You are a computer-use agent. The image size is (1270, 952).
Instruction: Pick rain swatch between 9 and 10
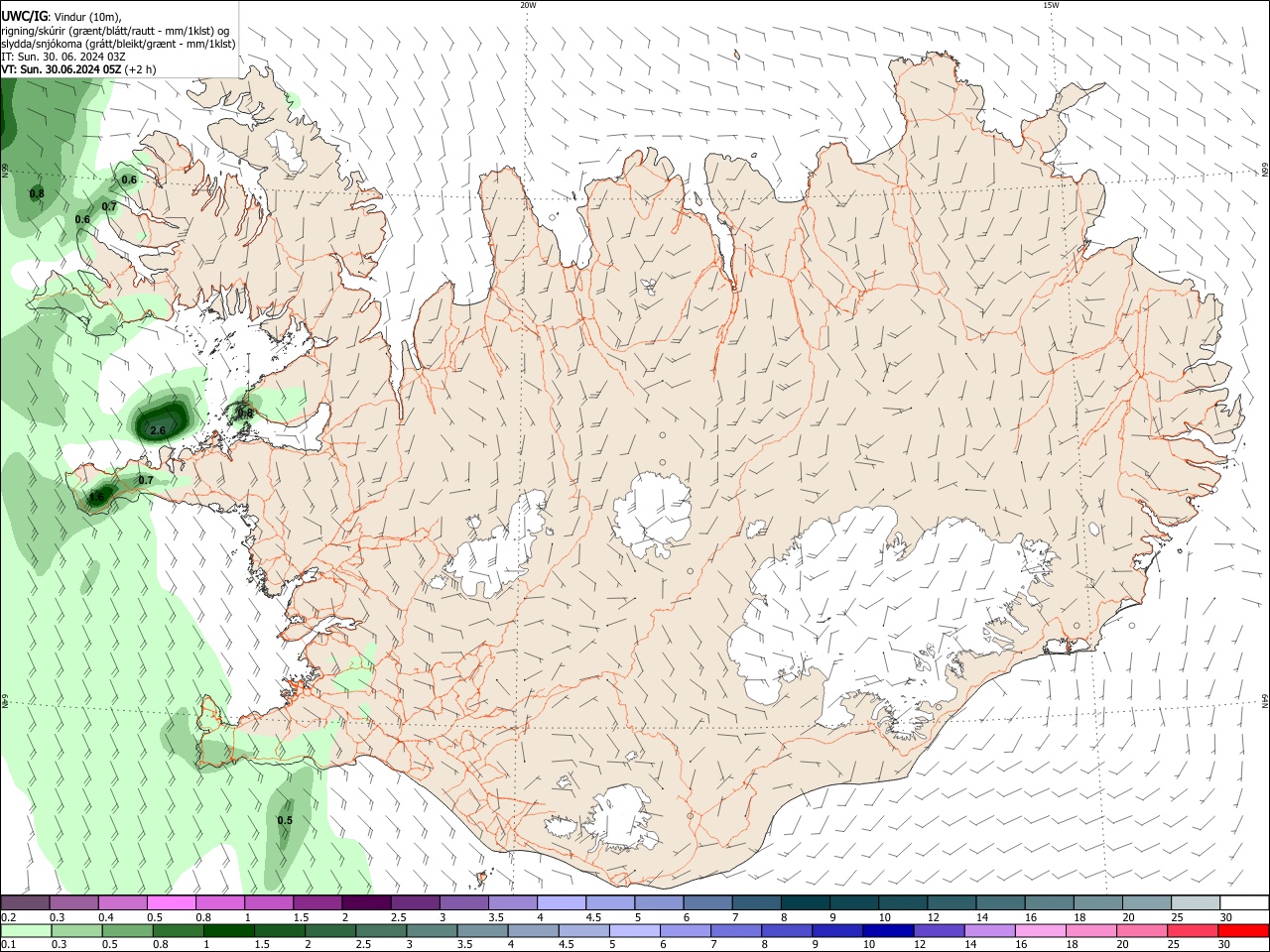coord(839,930)
